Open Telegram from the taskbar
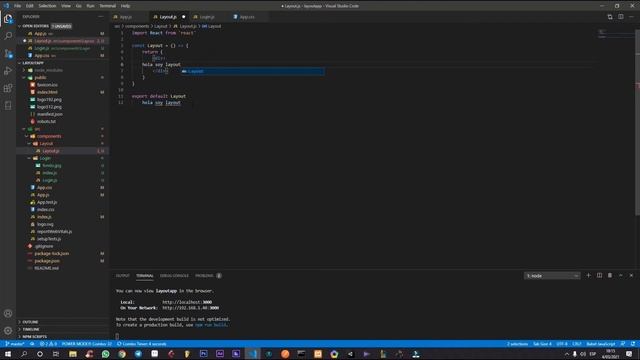Image resolution: width=640 pixels, height=360 pixels. click(138, 354)
